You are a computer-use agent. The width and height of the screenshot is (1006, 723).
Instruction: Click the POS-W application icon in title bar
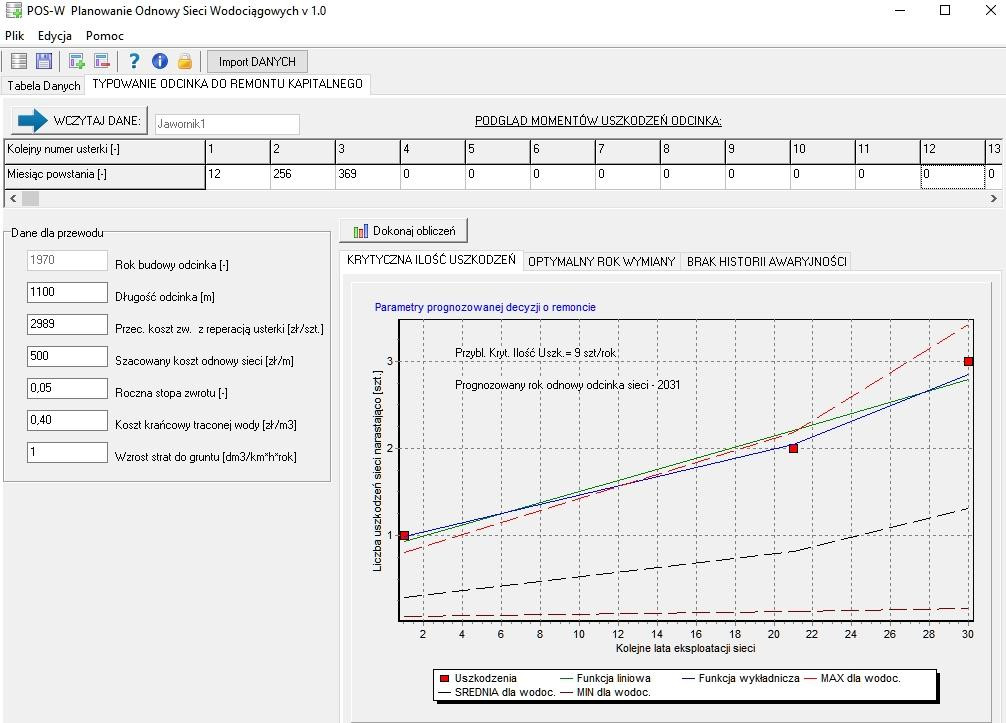tap(13, 10)
